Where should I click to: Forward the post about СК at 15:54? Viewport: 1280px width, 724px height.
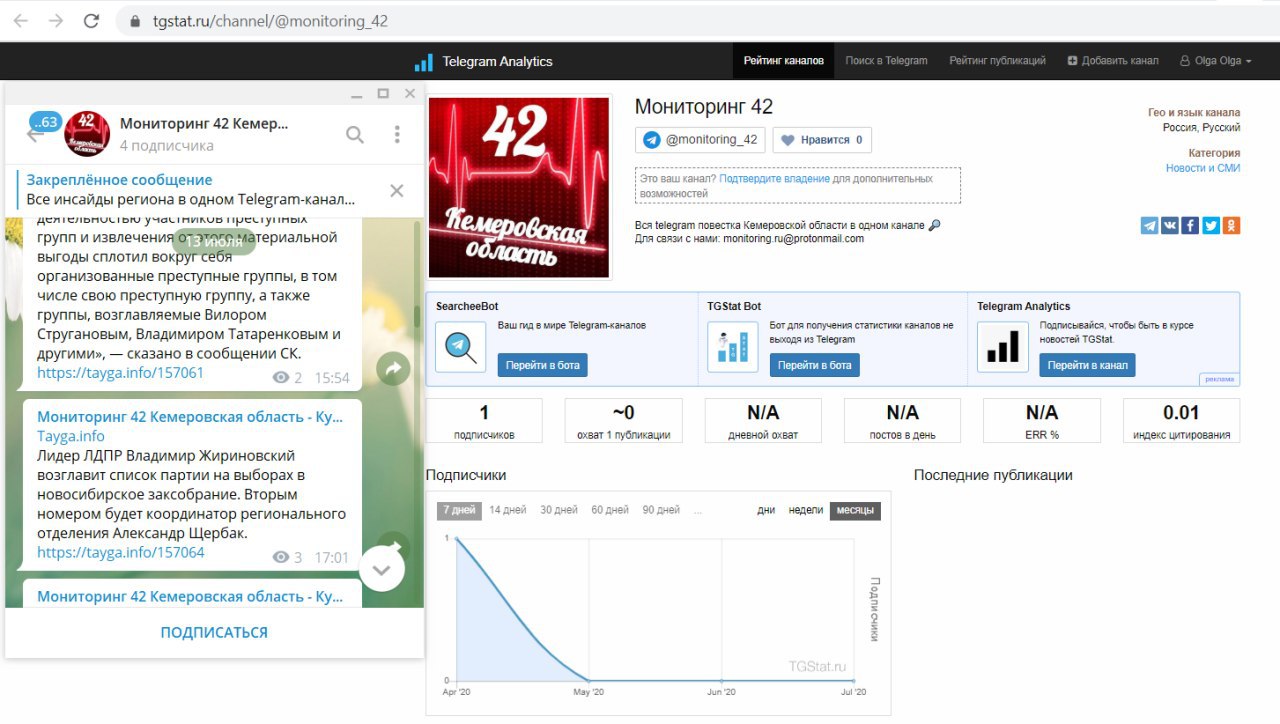(393, 369)
